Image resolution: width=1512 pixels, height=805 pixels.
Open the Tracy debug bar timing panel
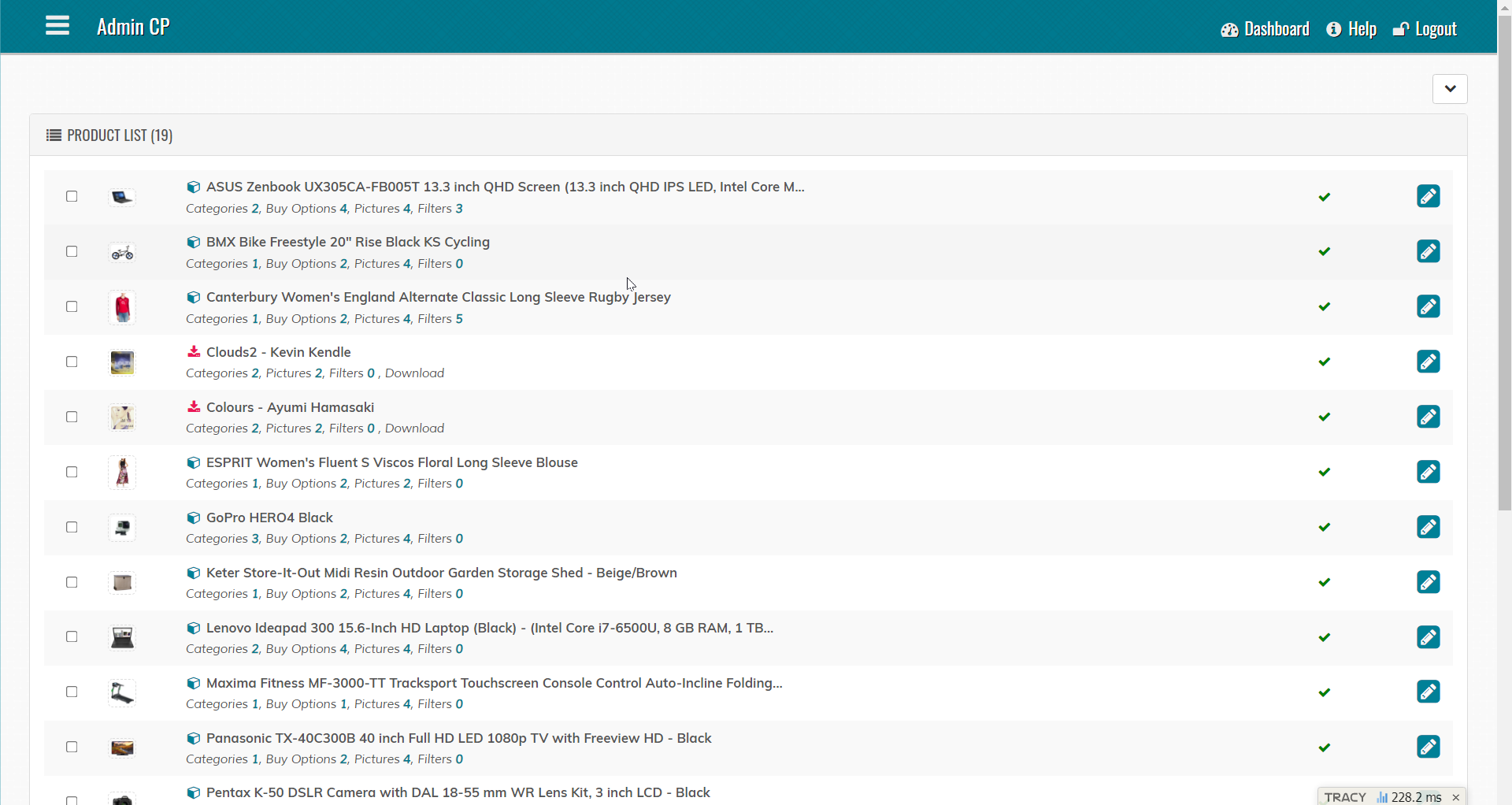(x=1409, y=797)
